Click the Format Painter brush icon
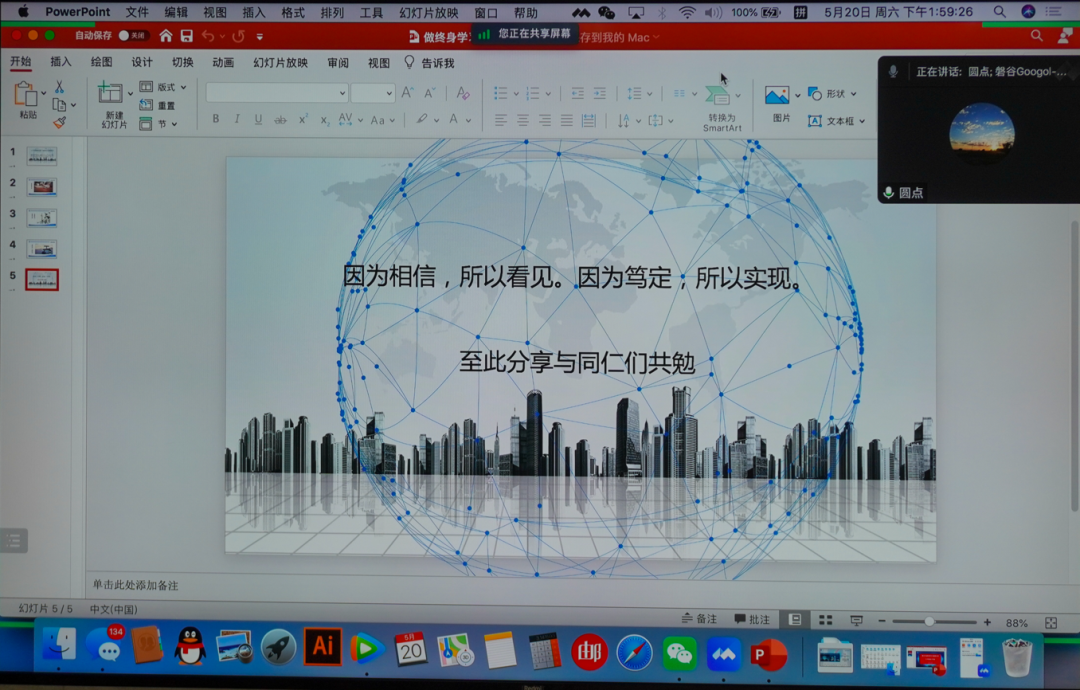1080x690 pixels. click(x=59, y=123)
